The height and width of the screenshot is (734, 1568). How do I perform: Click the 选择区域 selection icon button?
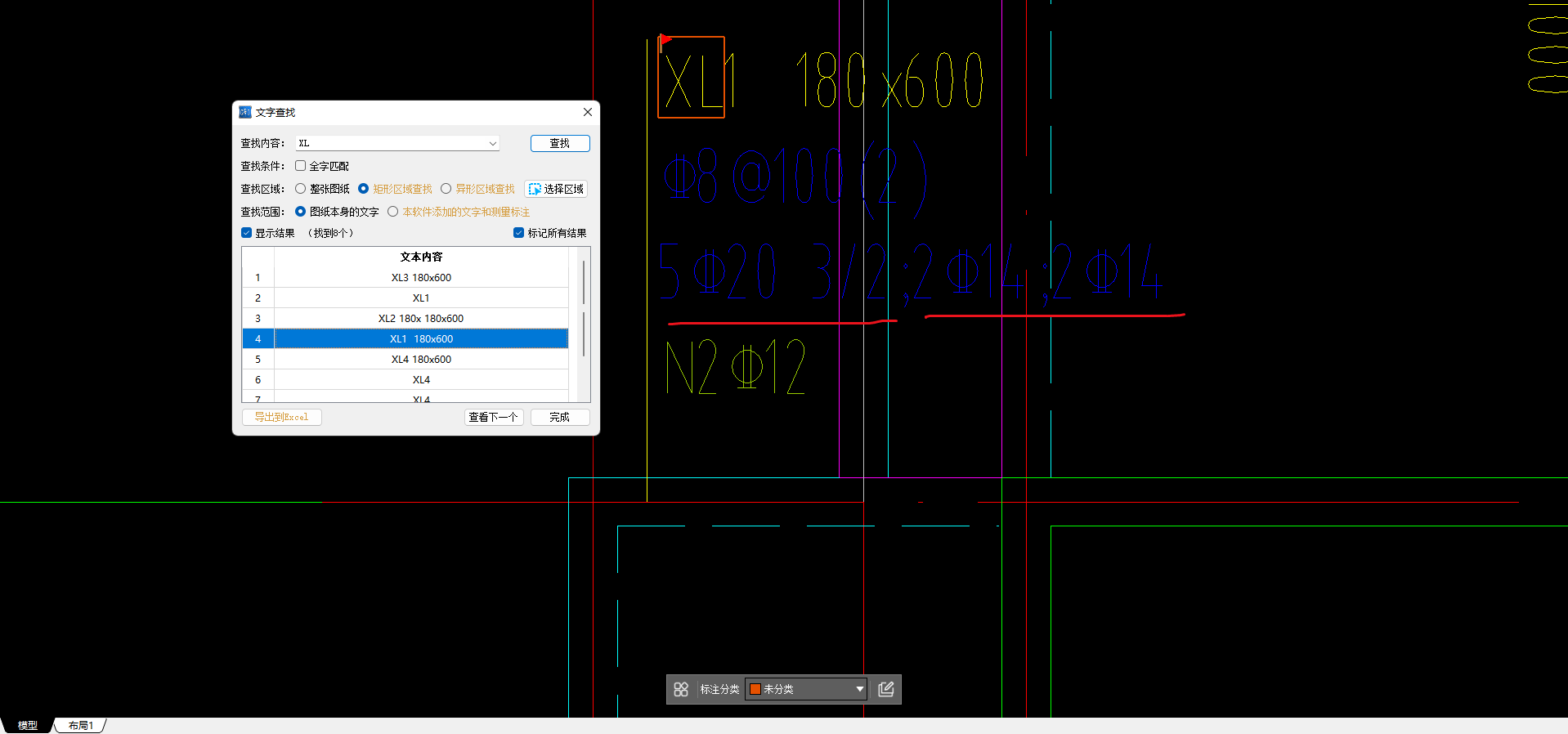556,189
